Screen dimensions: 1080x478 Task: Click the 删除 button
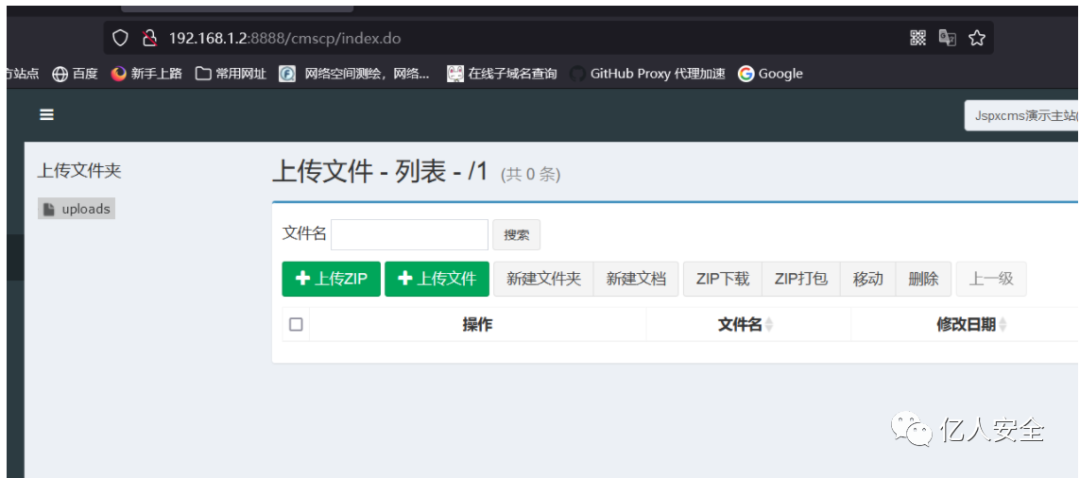click(924, 279)
